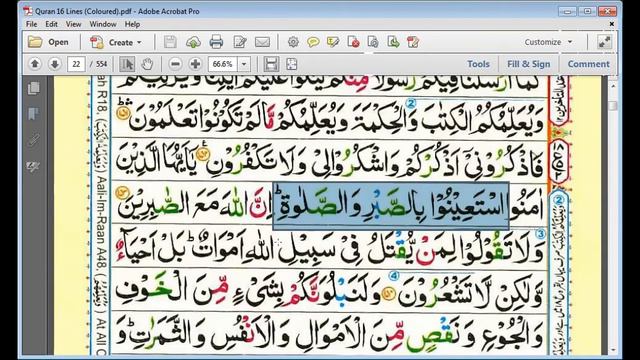Print the document with the printer icon
The height and width of the screenshot is (360, 640).
click(216, 42)
